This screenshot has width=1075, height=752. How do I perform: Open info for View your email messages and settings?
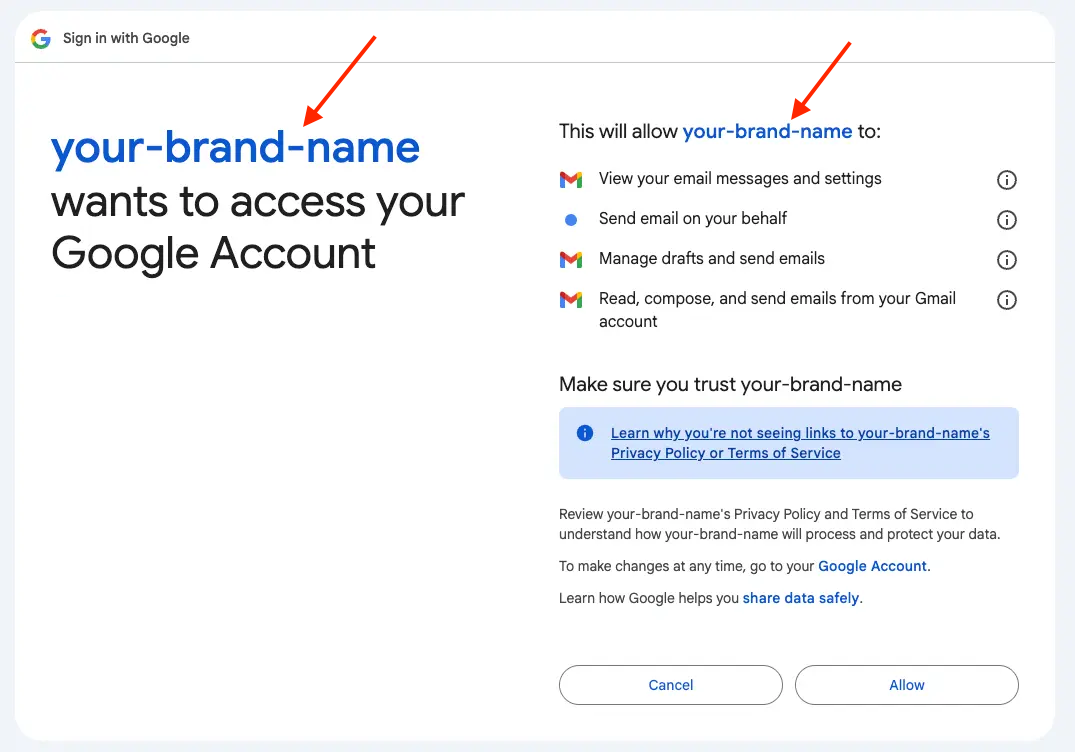(x=1006, y=180)
